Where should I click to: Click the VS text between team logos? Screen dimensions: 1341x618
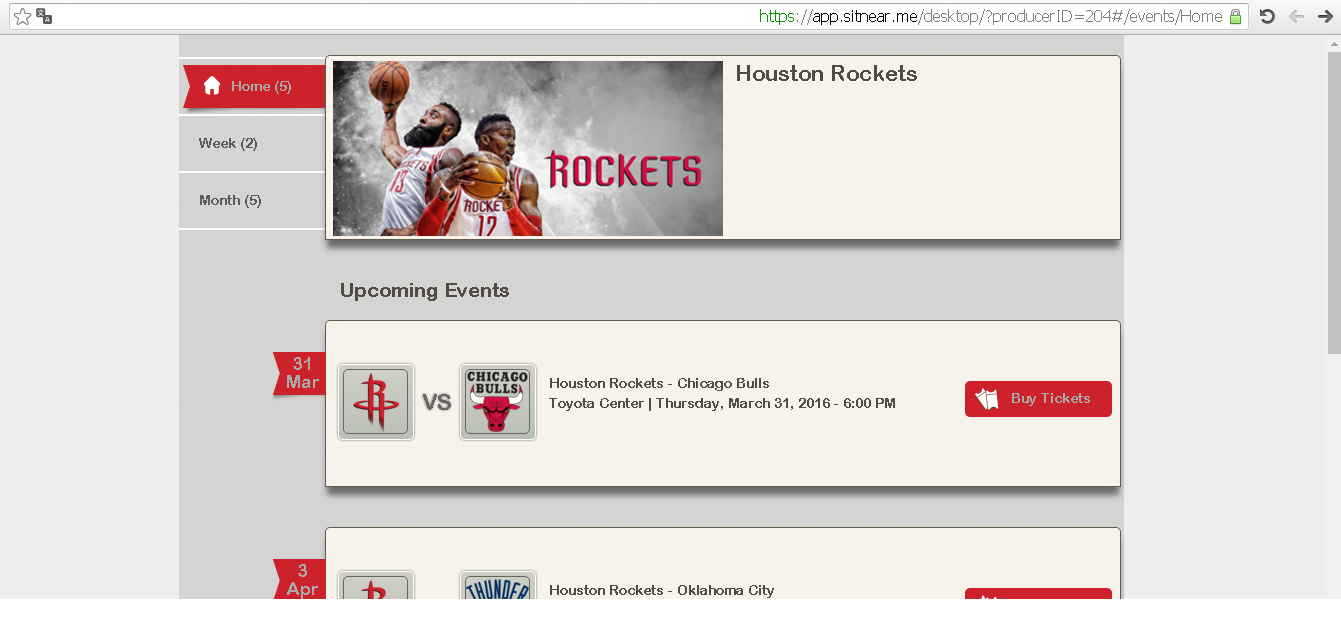(437, 403)
